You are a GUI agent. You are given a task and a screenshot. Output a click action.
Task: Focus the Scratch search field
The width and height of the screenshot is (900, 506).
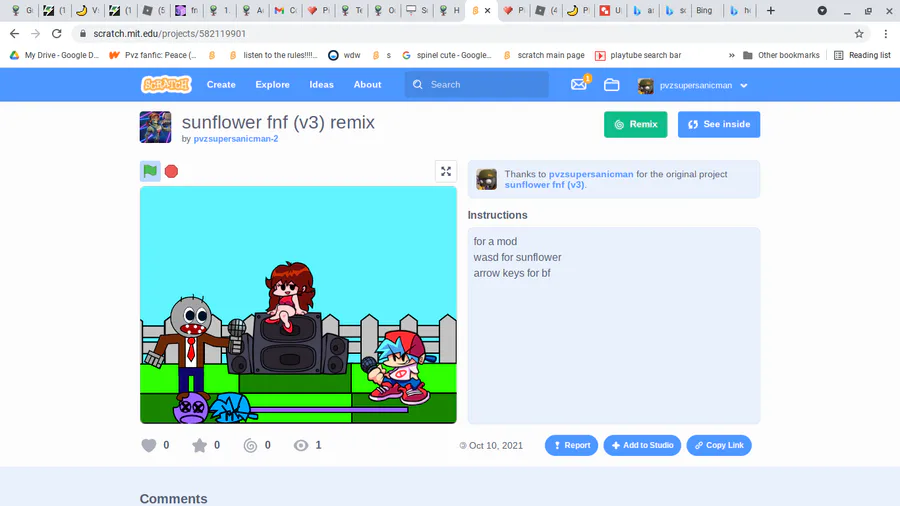476,84
